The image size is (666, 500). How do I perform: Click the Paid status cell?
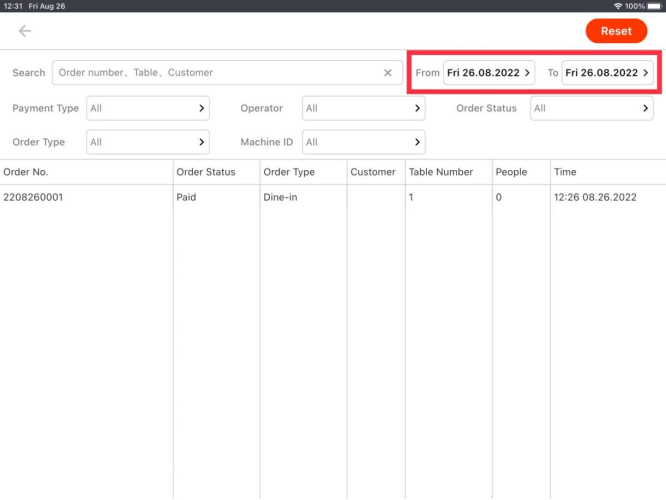point(186,198)
